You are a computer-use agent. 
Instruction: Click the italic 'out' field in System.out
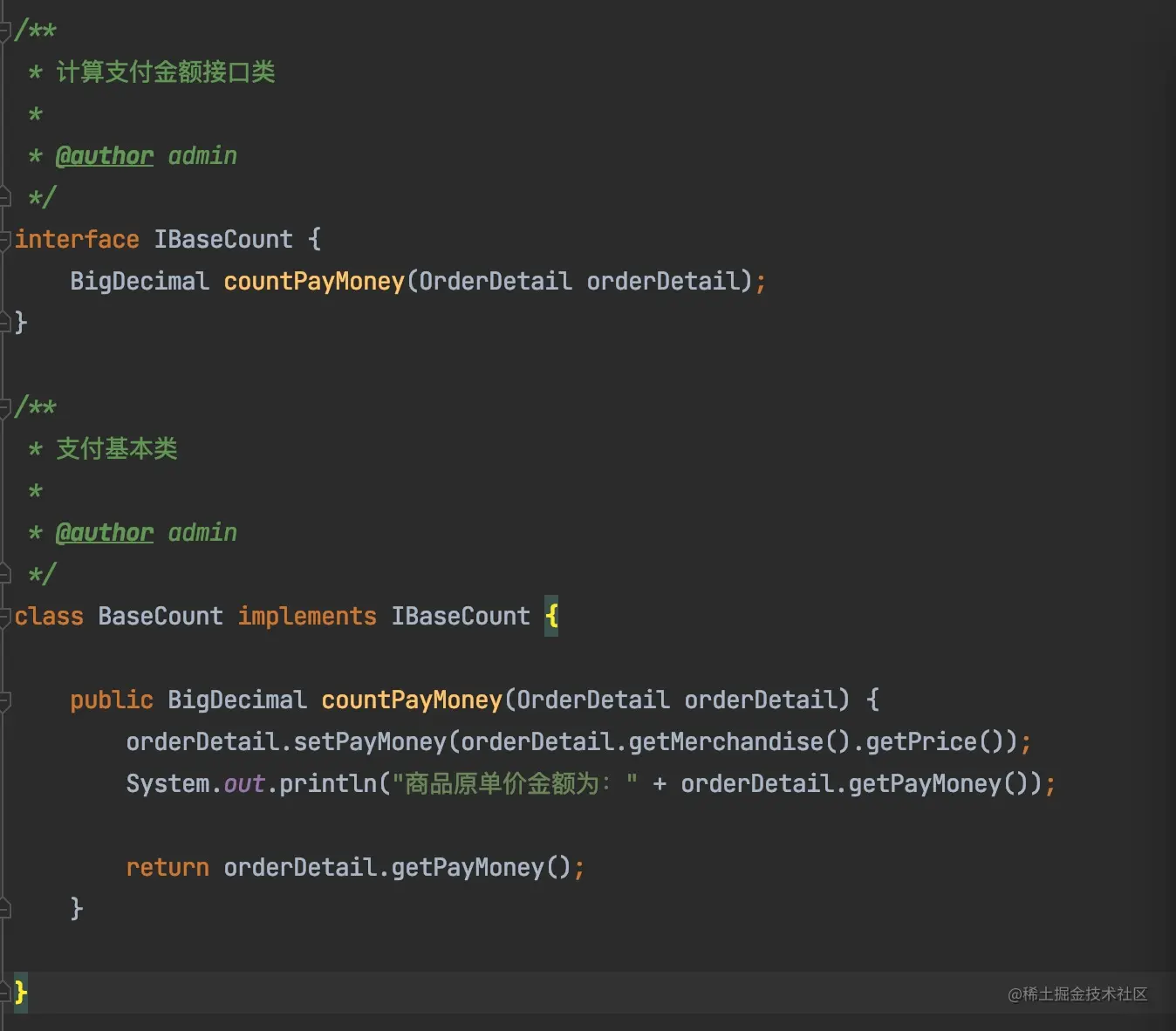pos(244,783)
